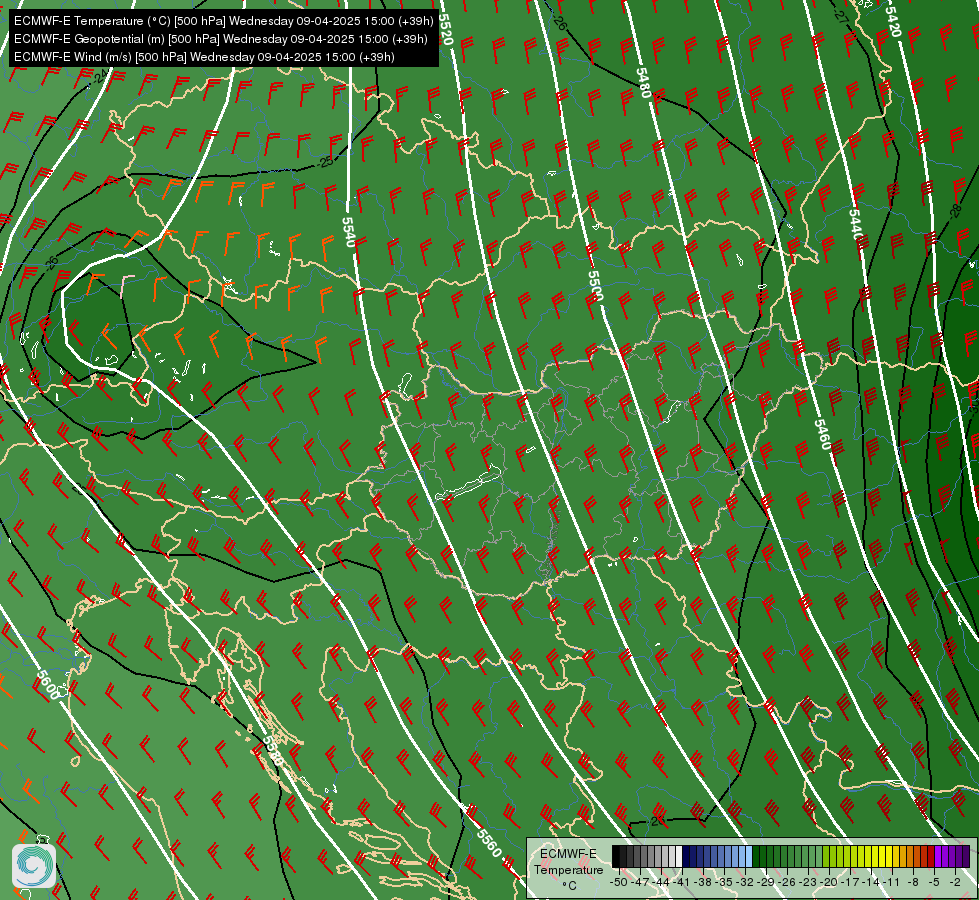Click the -2 value on legend scale

point(955,882)
